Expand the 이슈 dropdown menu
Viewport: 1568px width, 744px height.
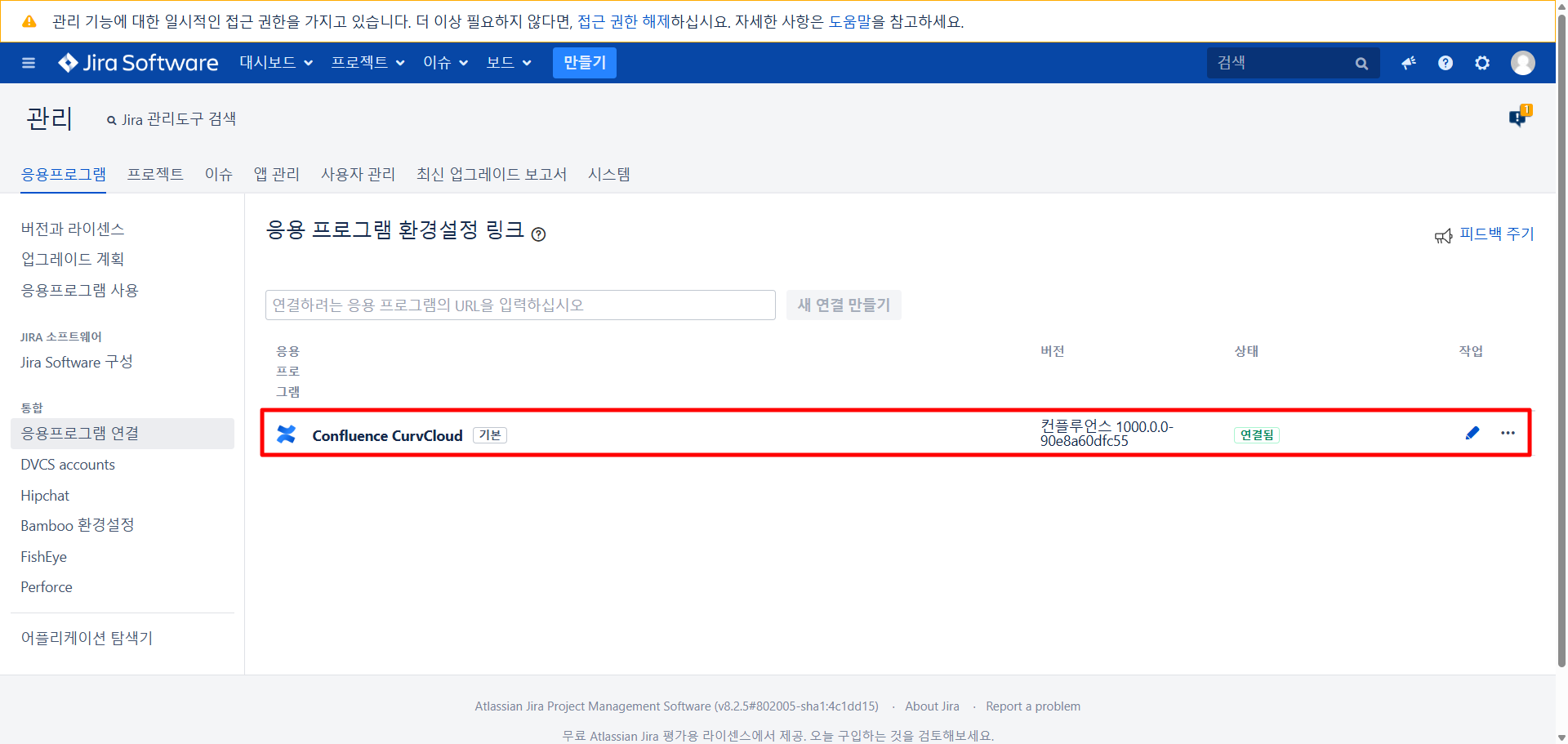click(445, 63)
